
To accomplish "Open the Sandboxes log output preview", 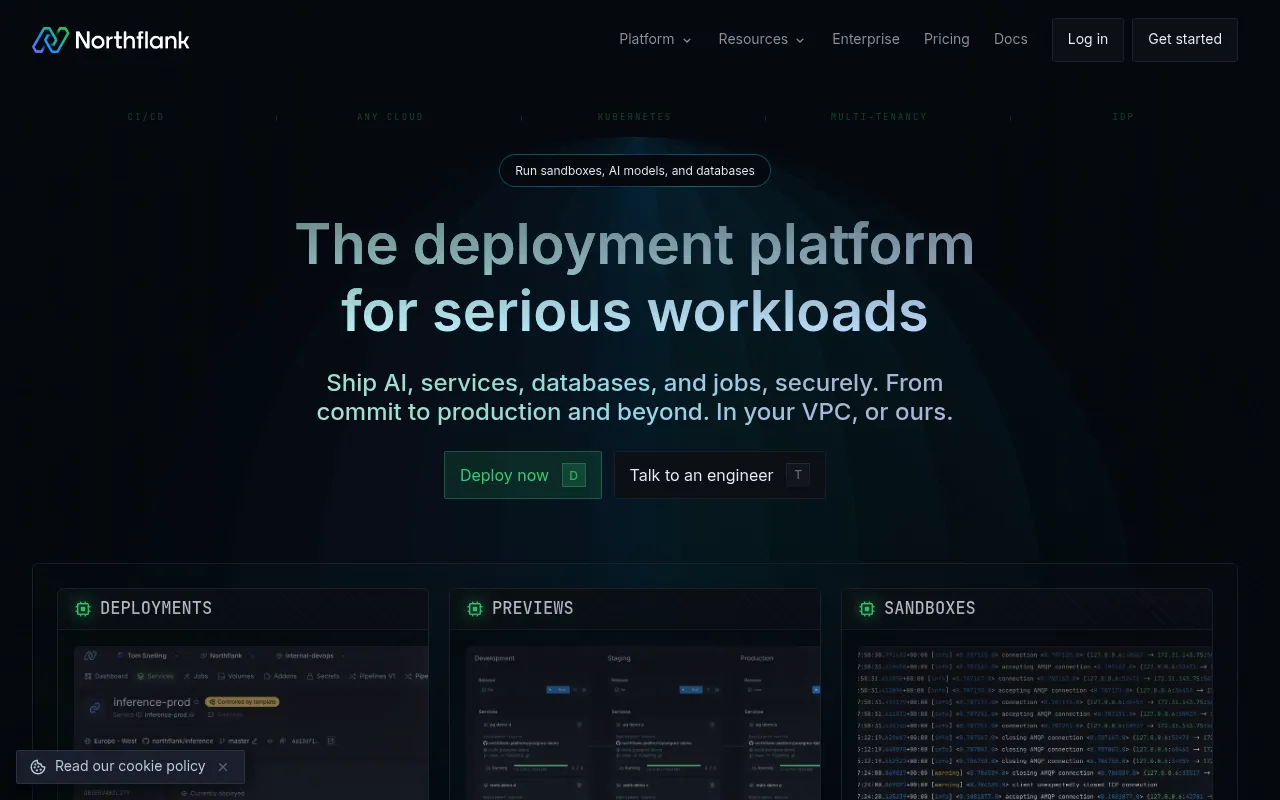I will [x=1035, y=723].
